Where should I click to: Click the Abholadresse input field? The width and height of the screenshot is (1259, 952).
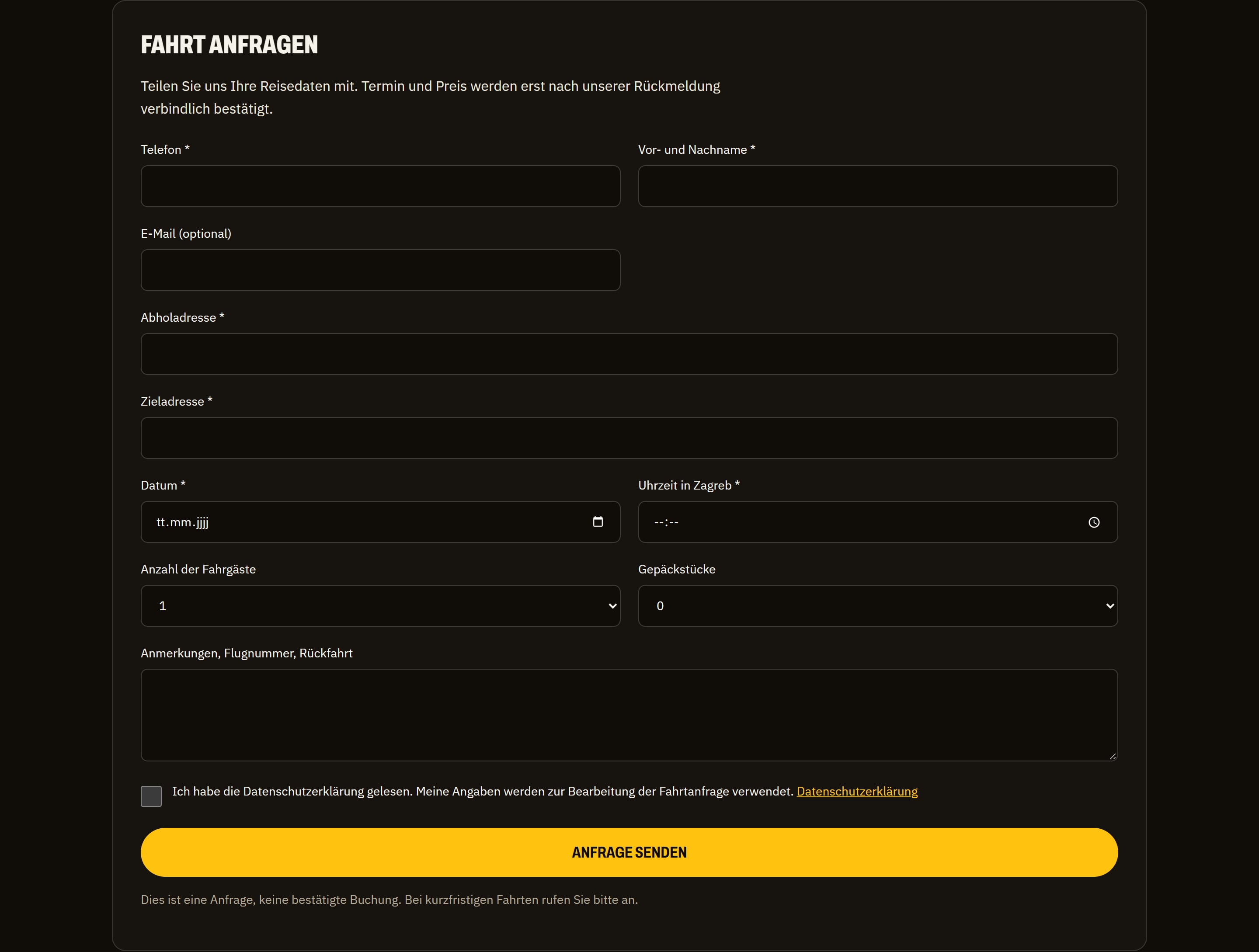(629, 354)
